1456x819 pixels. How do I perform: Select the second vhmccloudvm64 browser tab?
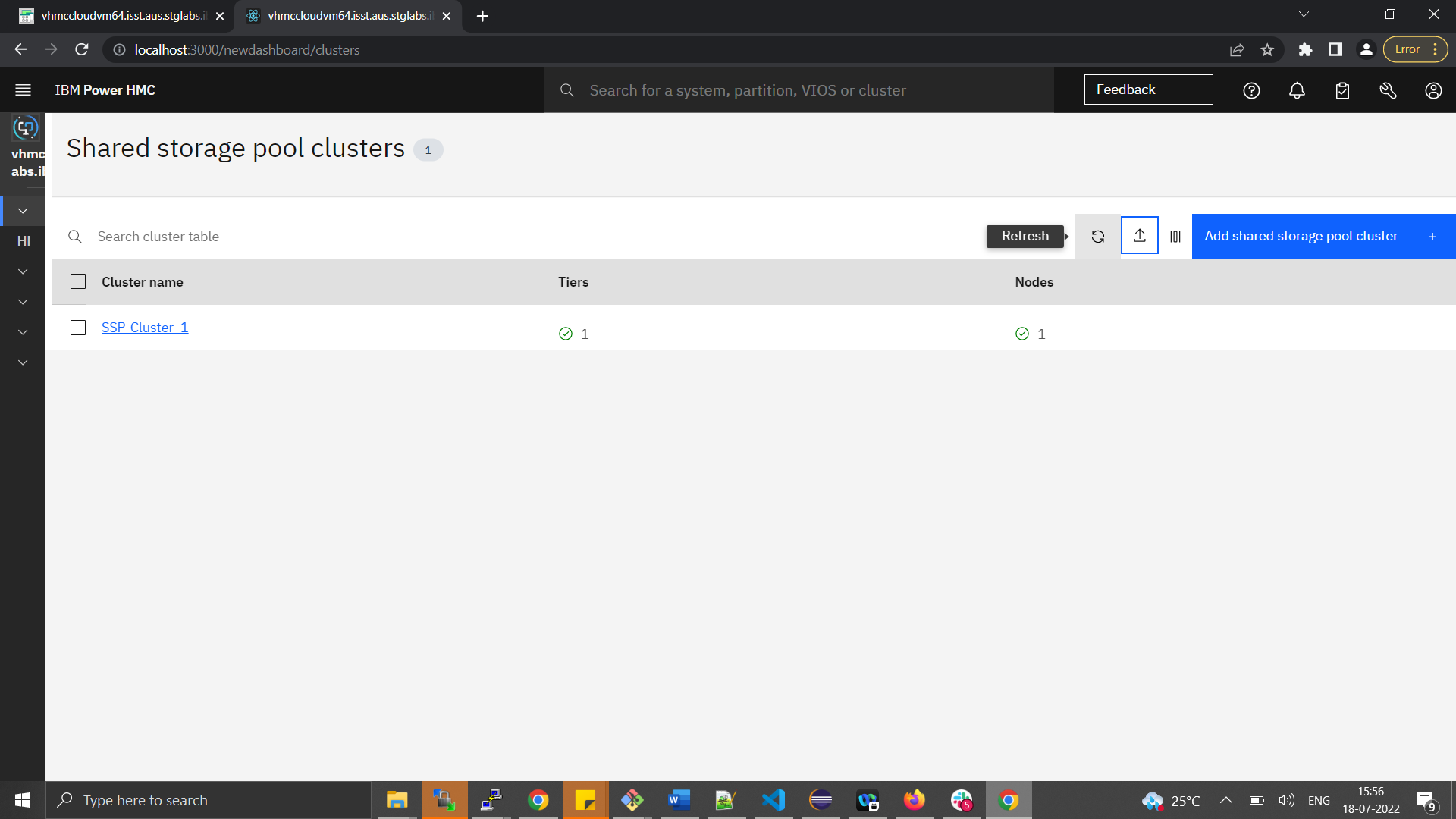(348, 16)
